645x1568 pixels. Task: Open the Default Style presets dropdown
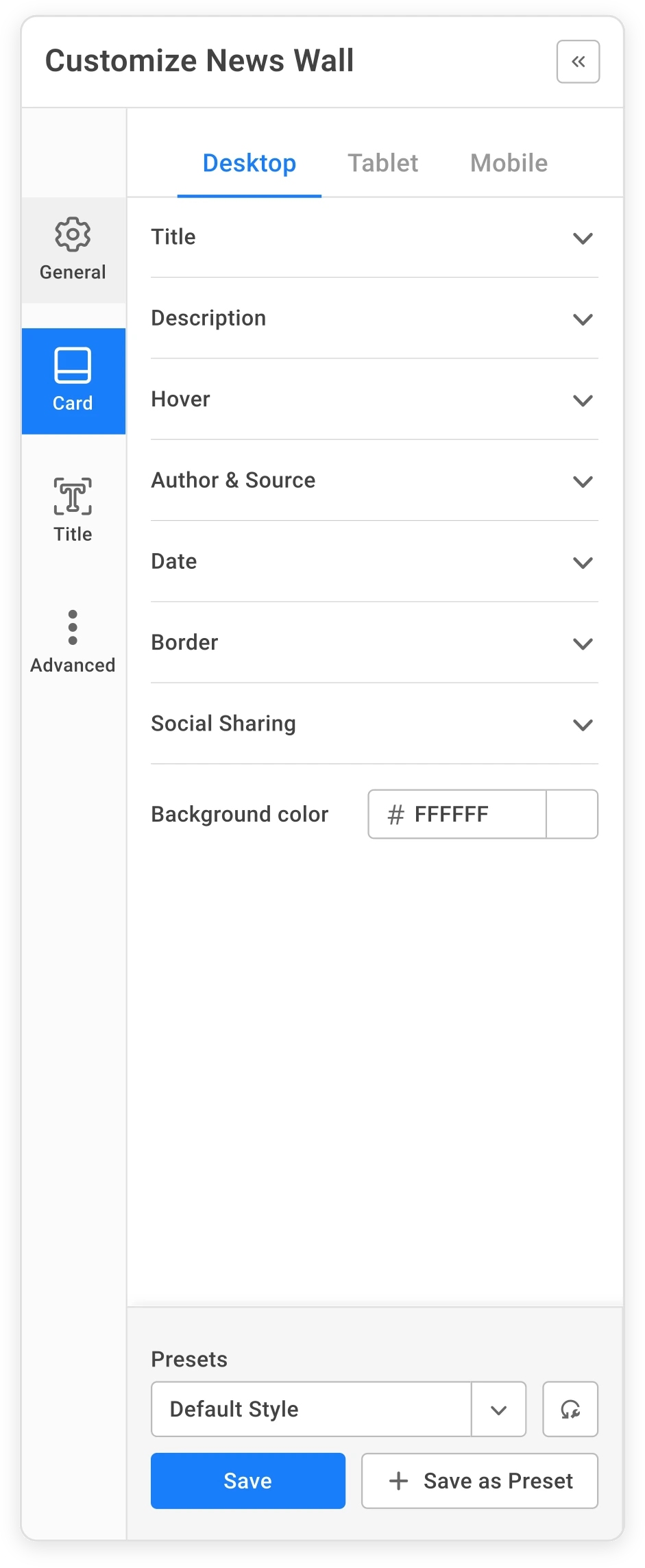pos(498,1409)
